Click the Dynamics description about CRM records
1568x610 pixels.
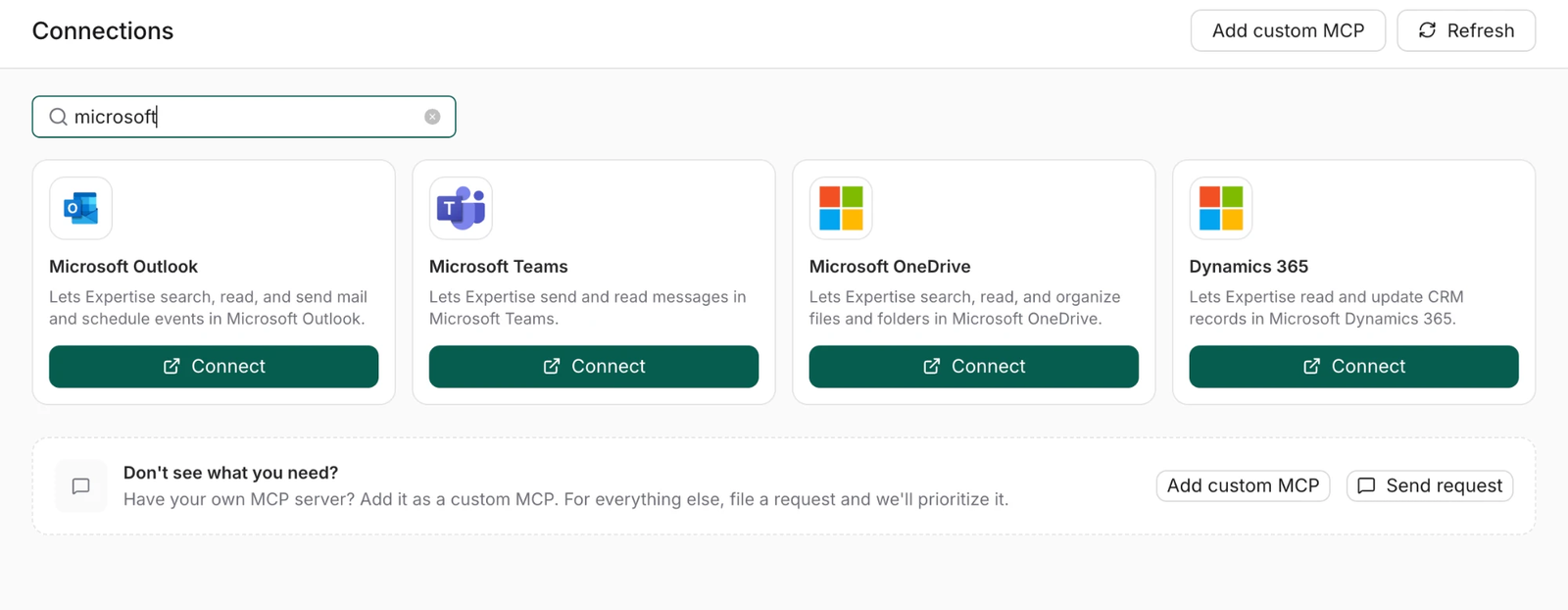pyautogui.click(x=1327, y=308)
